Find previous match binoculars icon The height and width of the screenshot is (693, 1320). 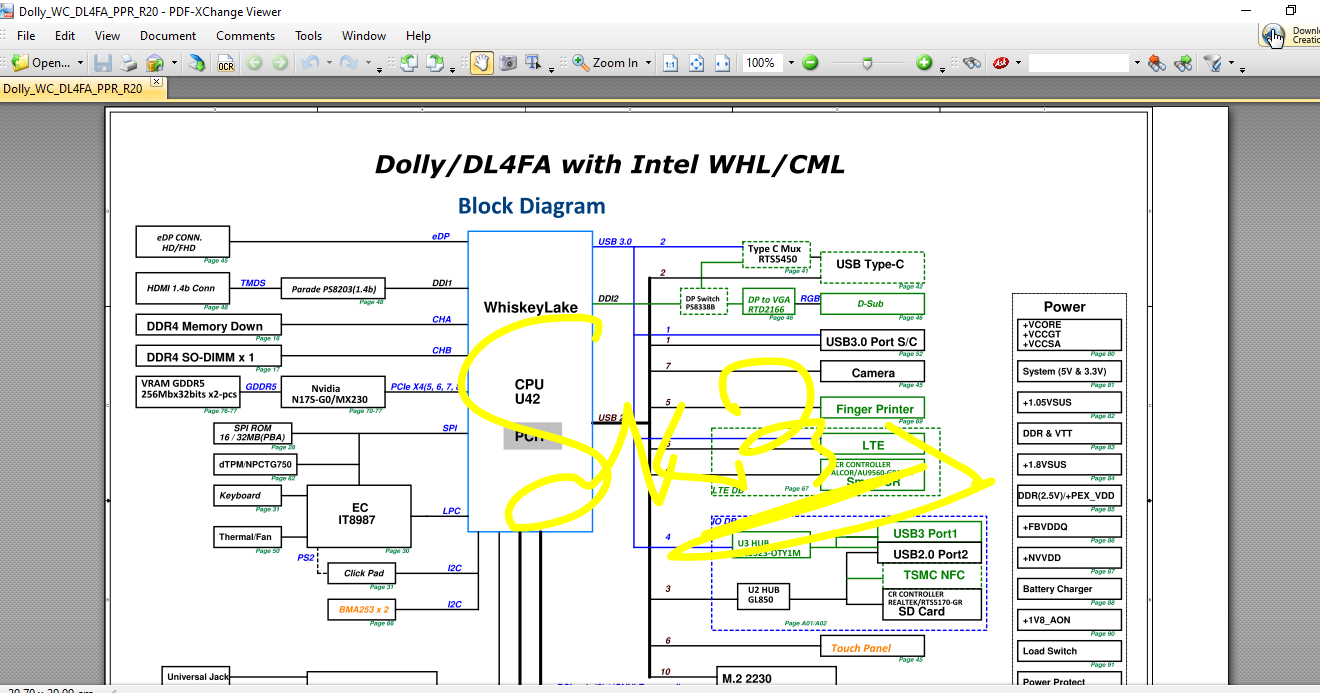tap(1157, 62)
